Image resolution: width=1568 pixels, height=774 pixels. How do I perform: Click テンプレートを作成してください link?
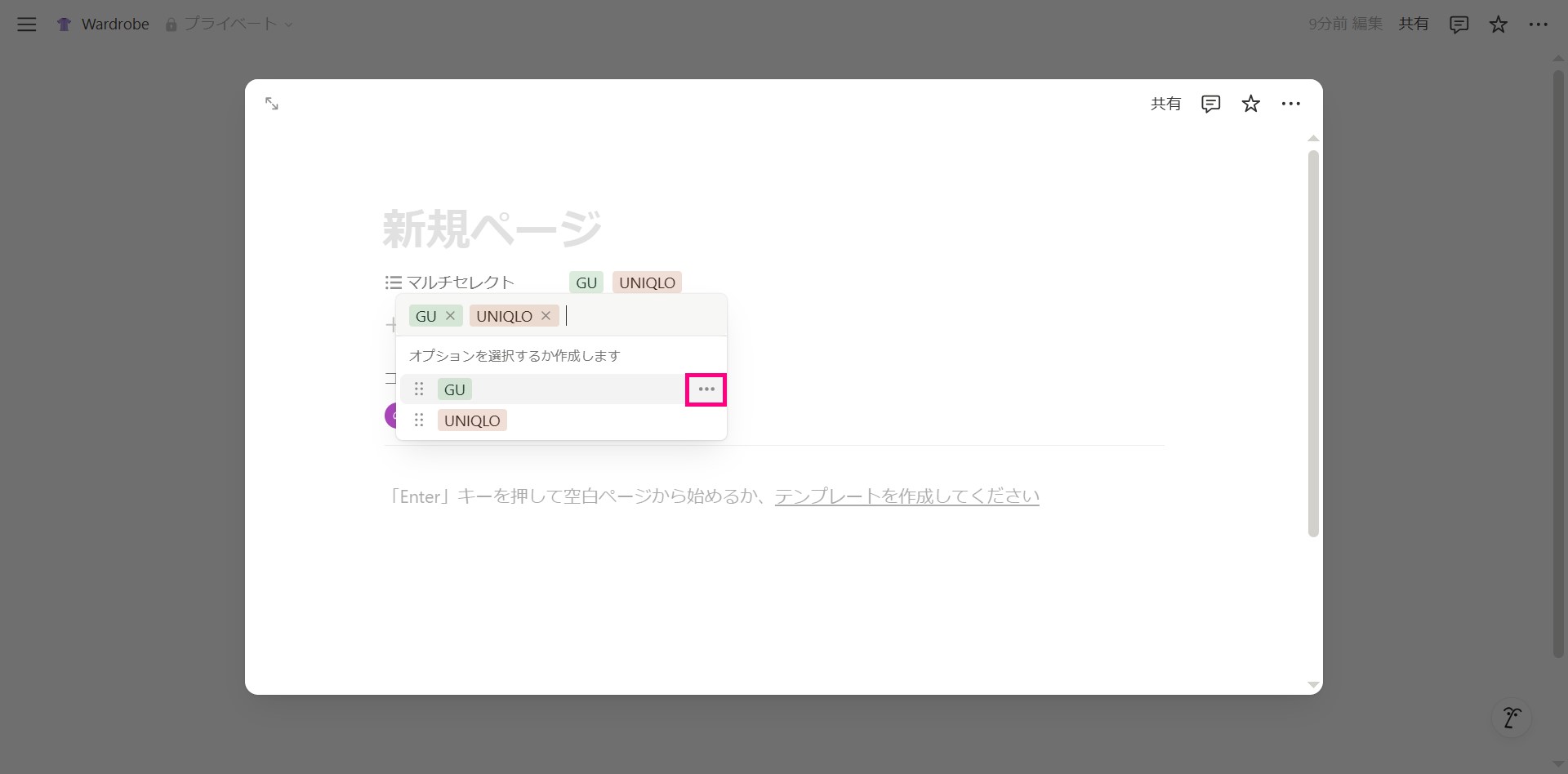point(906,496)
